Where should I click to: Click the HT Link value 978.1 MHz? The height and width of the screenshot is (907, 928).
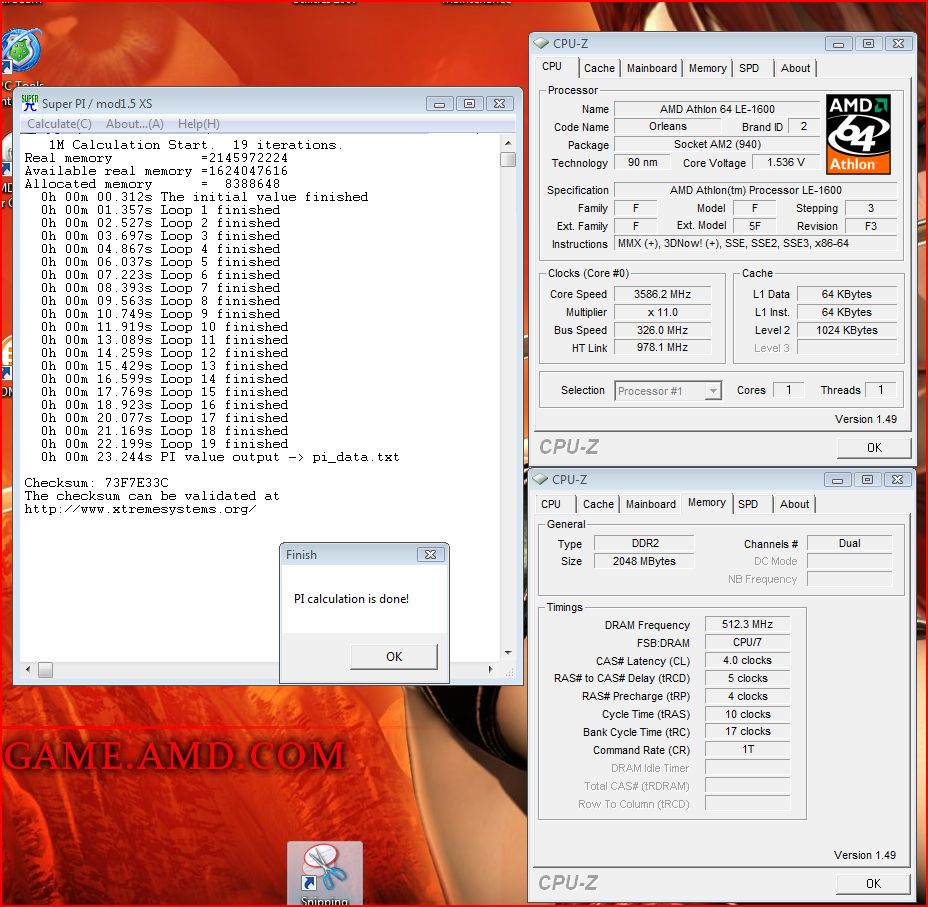(x=662, y=347)
